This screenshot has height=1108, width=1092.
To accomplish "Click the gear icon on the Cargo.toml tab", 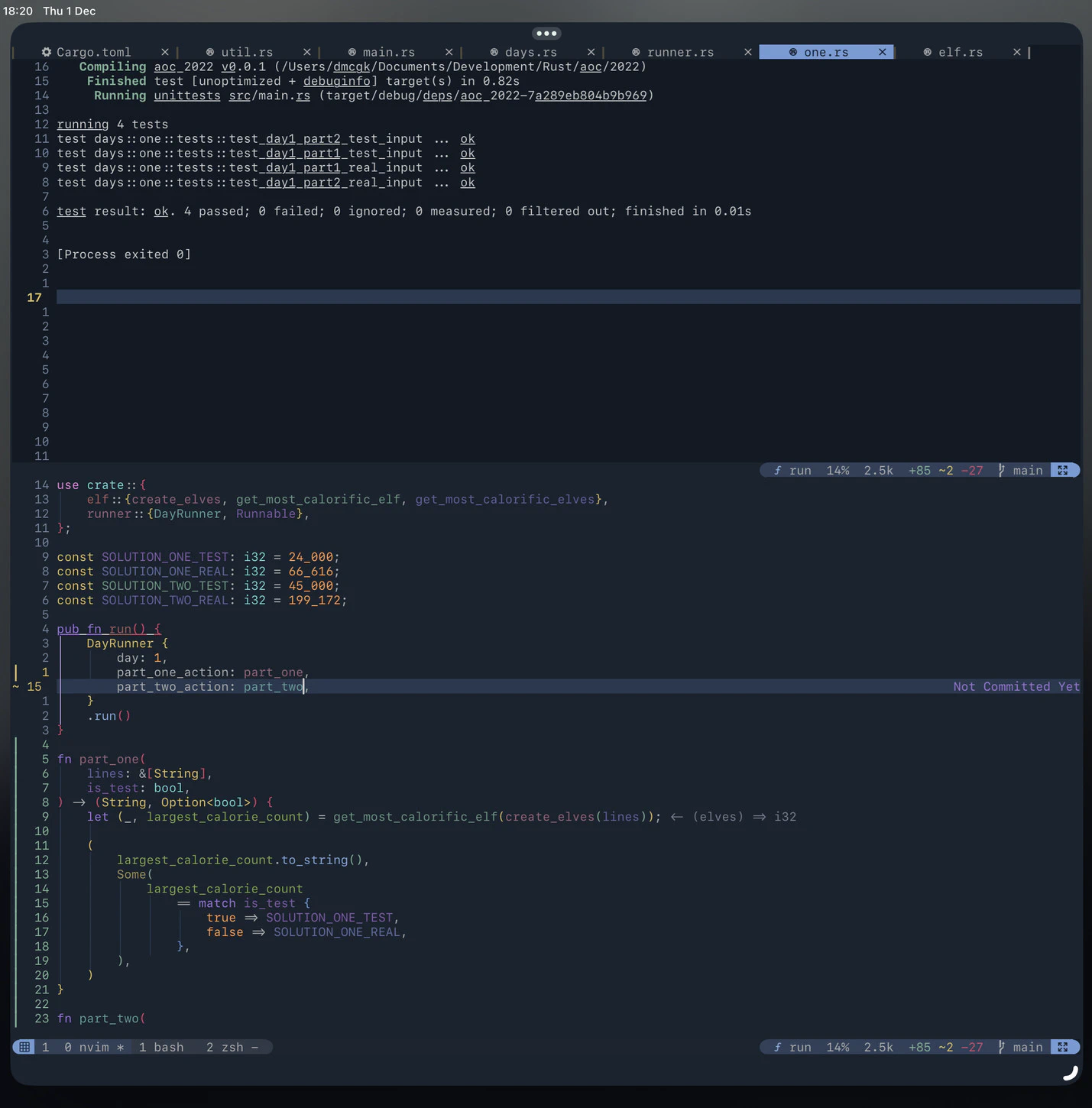I will click(47, 52).
